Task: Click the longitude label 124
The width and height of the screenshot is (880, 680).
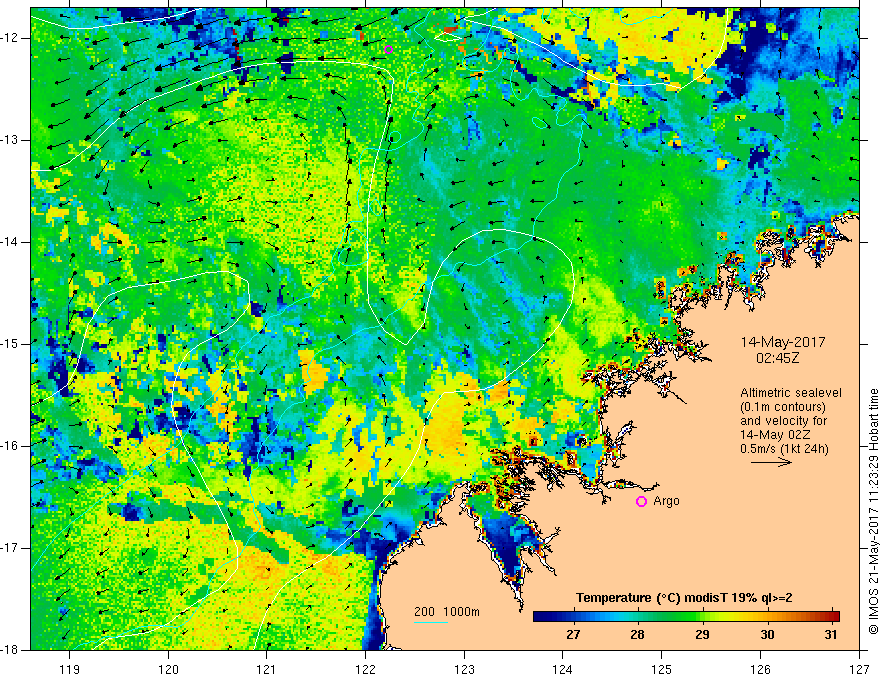Action: [x=563, y=669]
